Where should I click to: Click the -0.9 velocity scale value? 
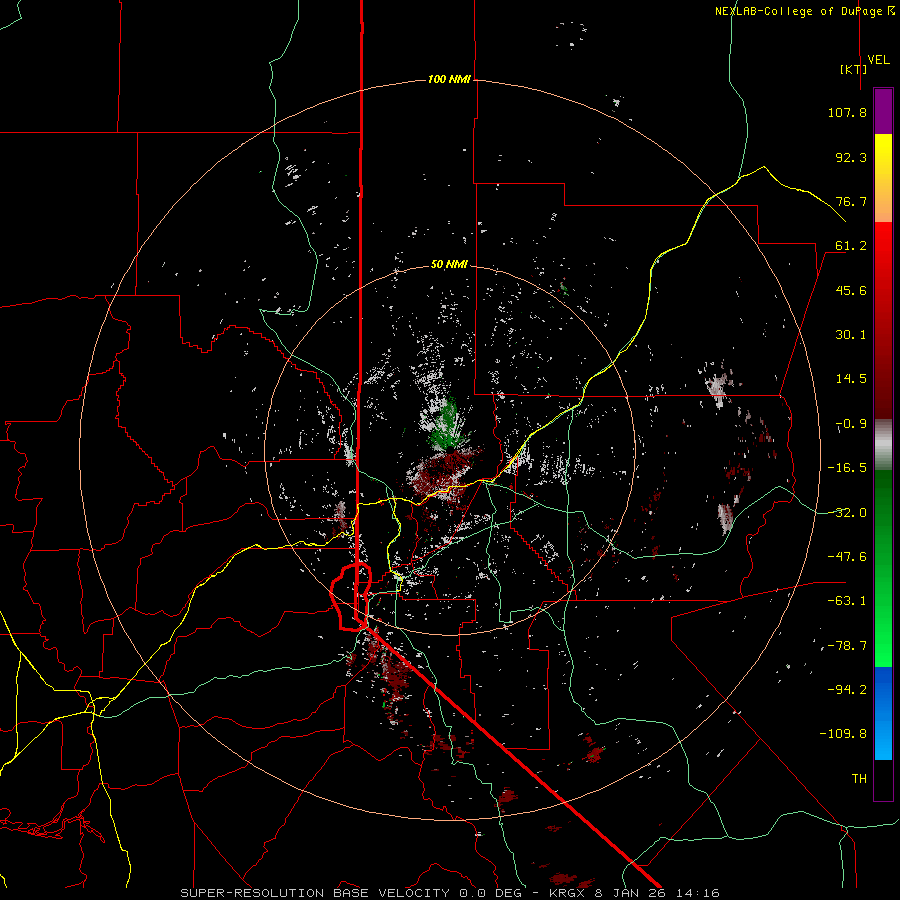click(x=851, y=424)
